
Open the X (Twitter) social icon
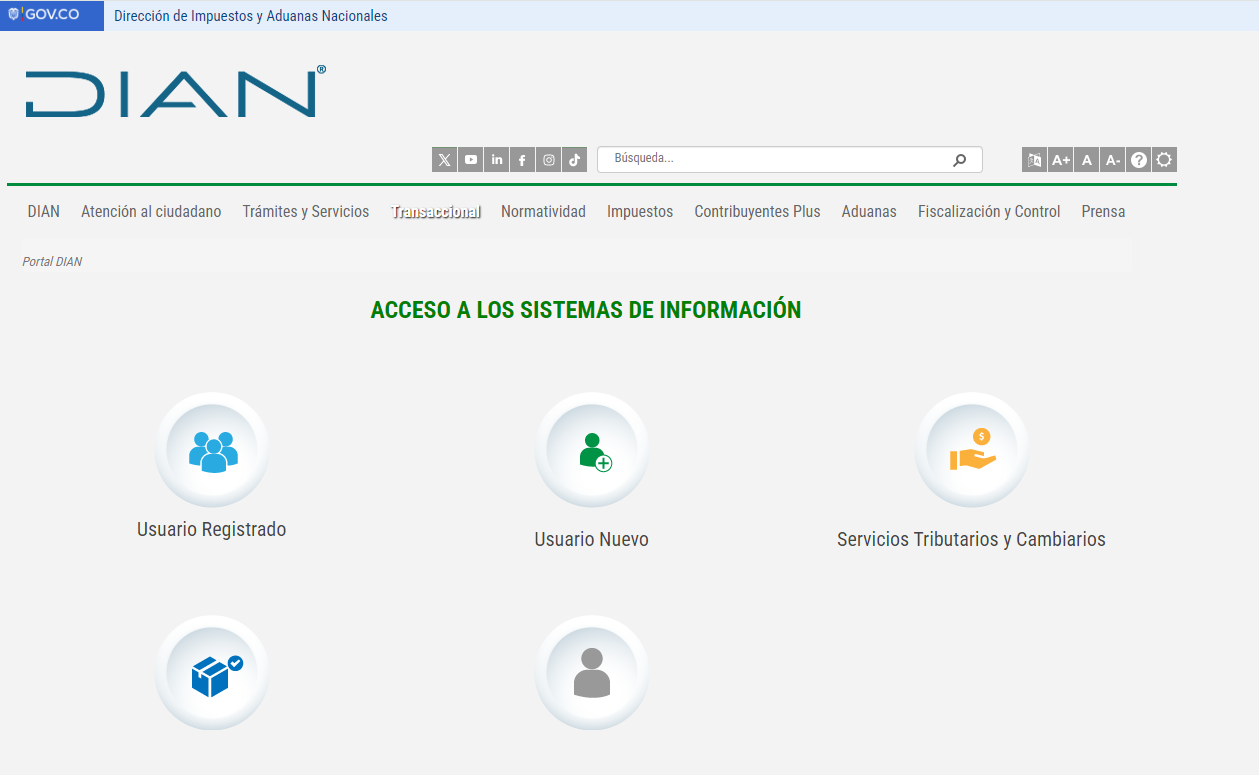(445, 160)
